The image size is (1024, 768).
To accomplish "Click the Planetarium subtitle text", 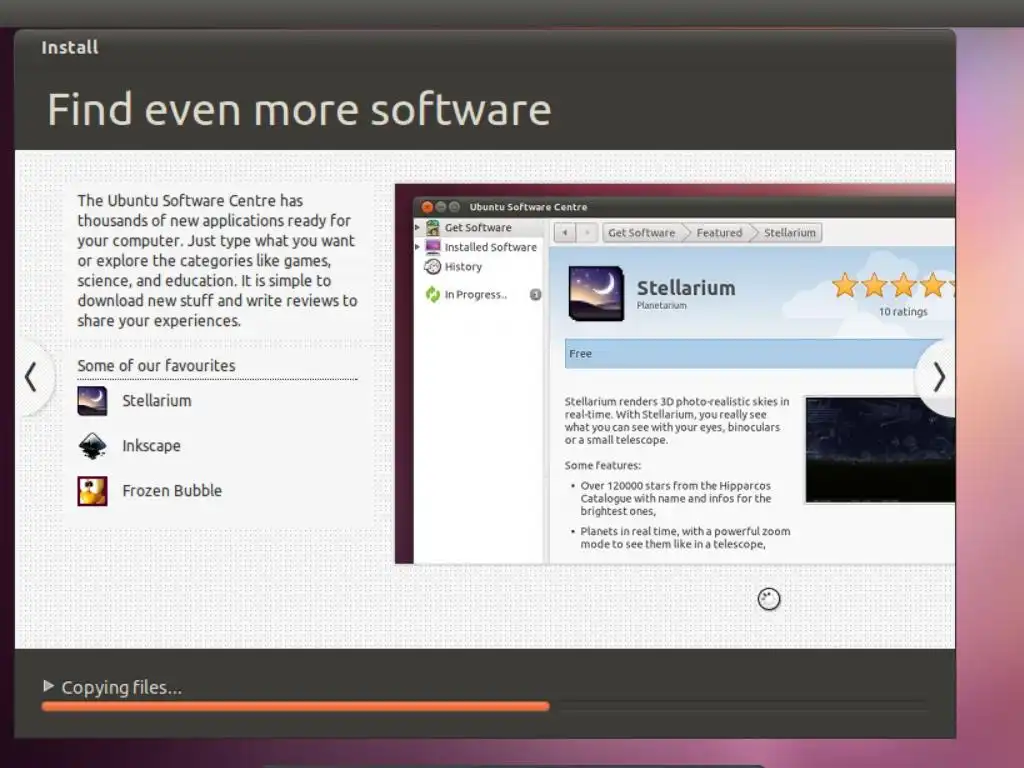I will point(662,306).
